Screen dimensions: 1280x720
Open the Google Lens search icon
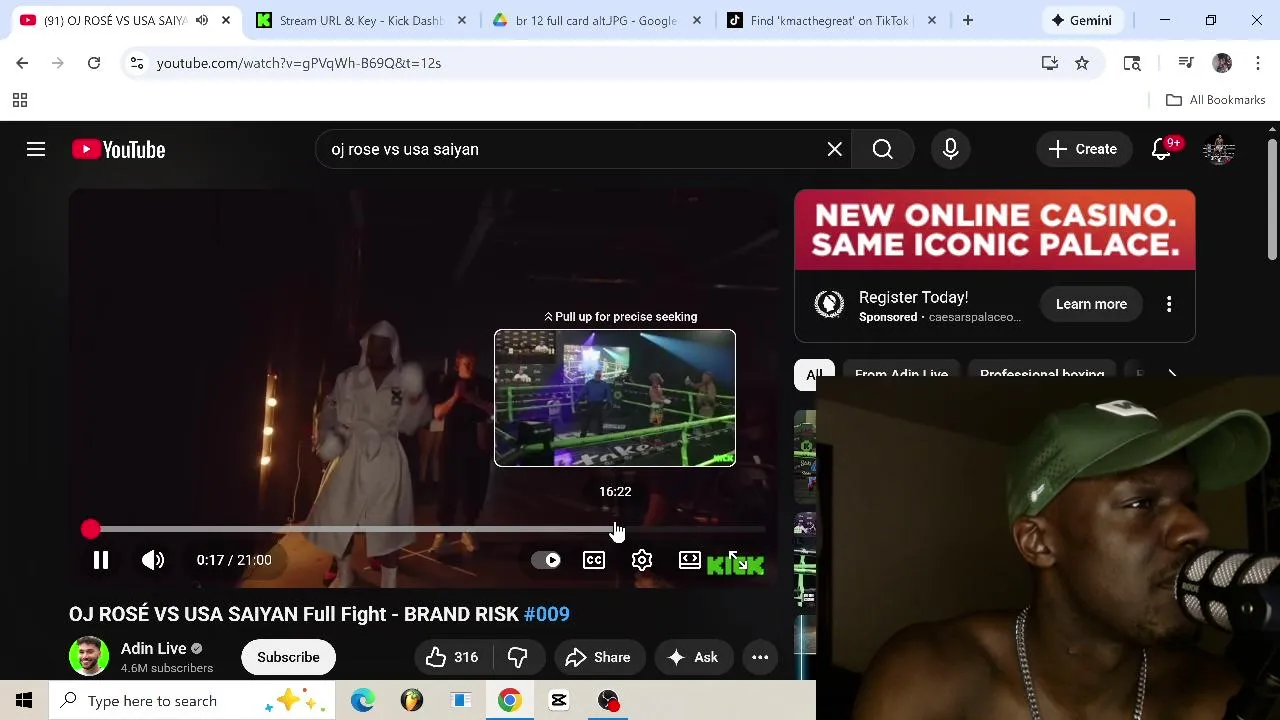point(1132,63)
